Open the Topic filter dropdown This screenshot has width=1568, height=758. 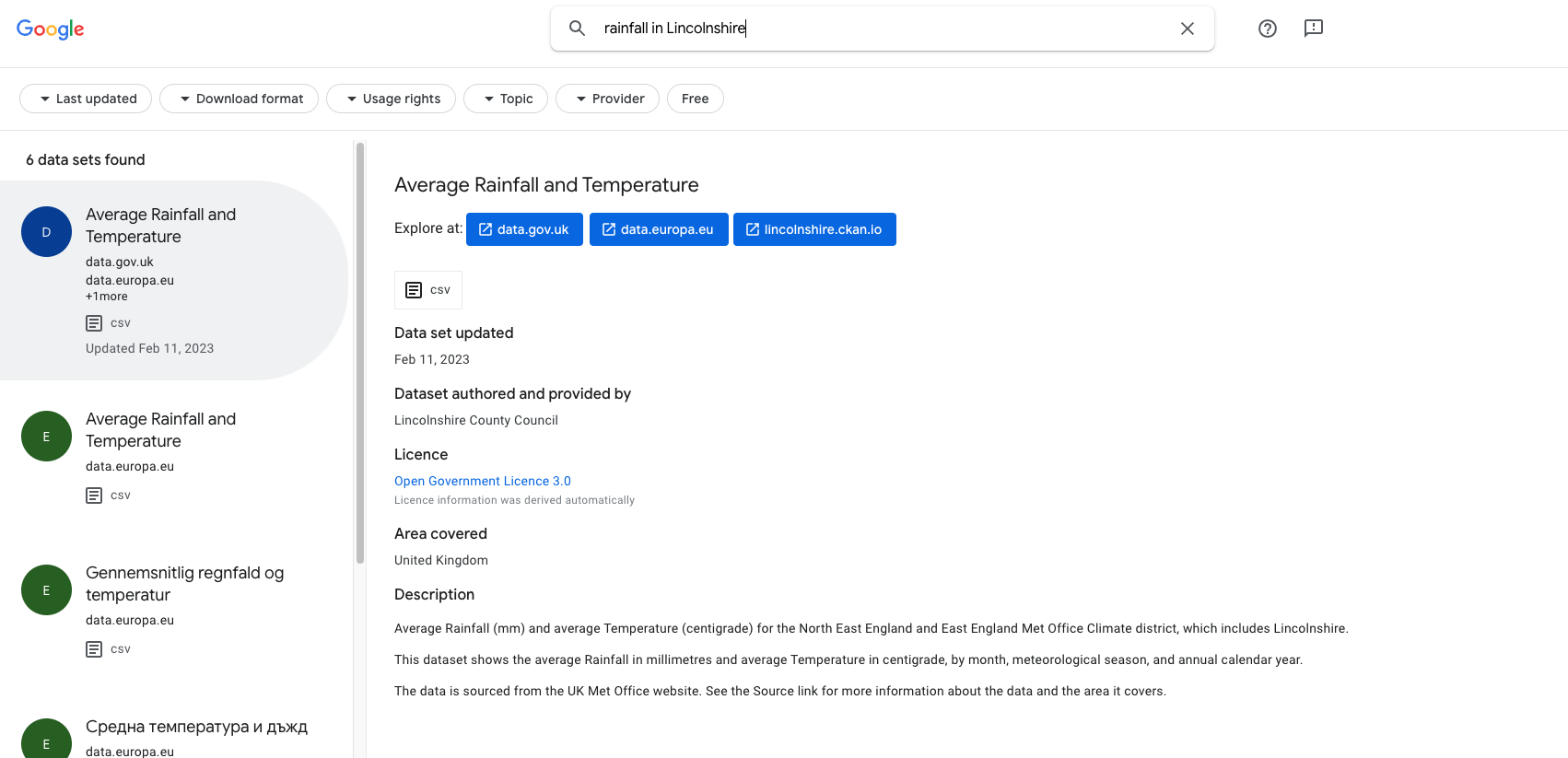(506, 99)
